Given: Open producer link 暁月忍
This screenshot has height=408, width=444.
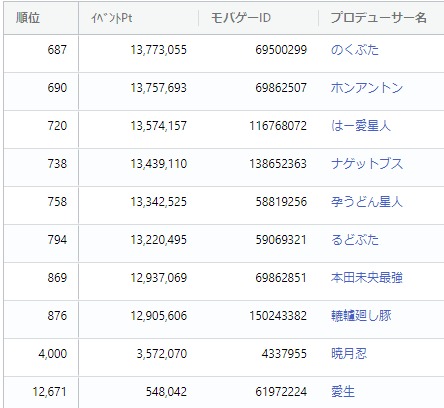Looking at the screenshot, I should point(349,354).
